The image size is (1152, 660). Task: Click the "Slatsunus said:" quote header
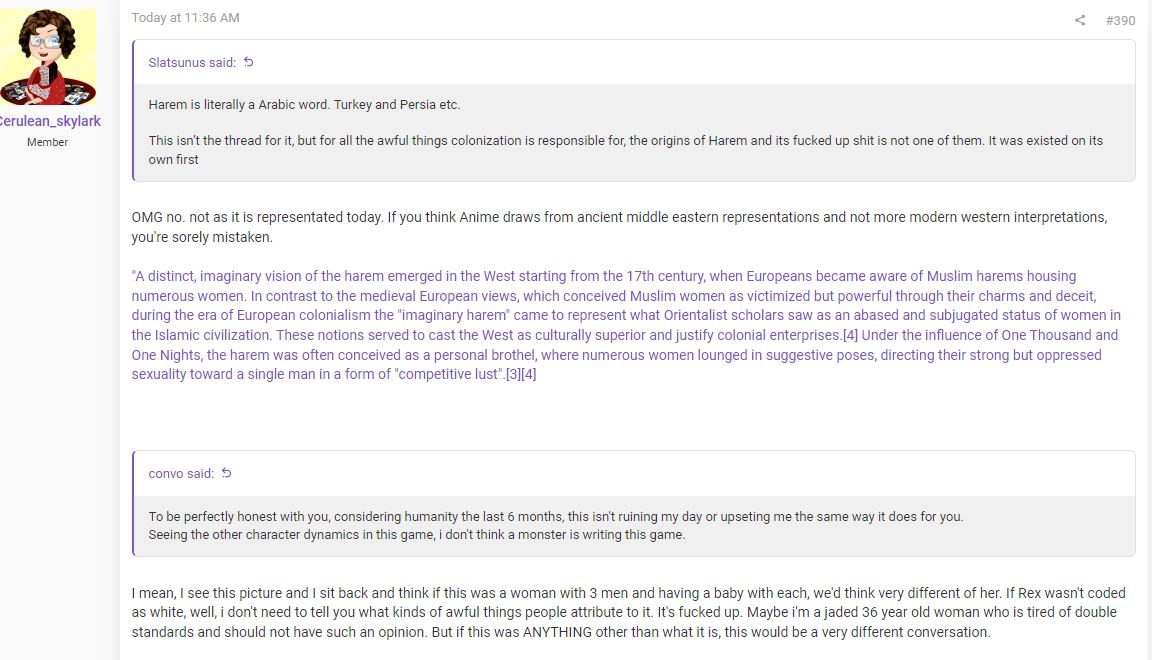[192, 62]
